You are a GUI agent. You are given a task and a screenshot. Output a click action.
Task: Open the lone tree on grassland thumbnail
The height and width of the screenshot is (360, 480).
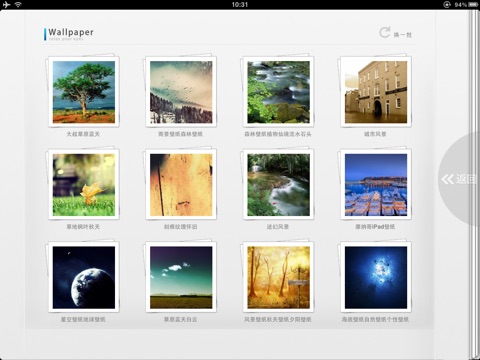[x=84, y=92]
